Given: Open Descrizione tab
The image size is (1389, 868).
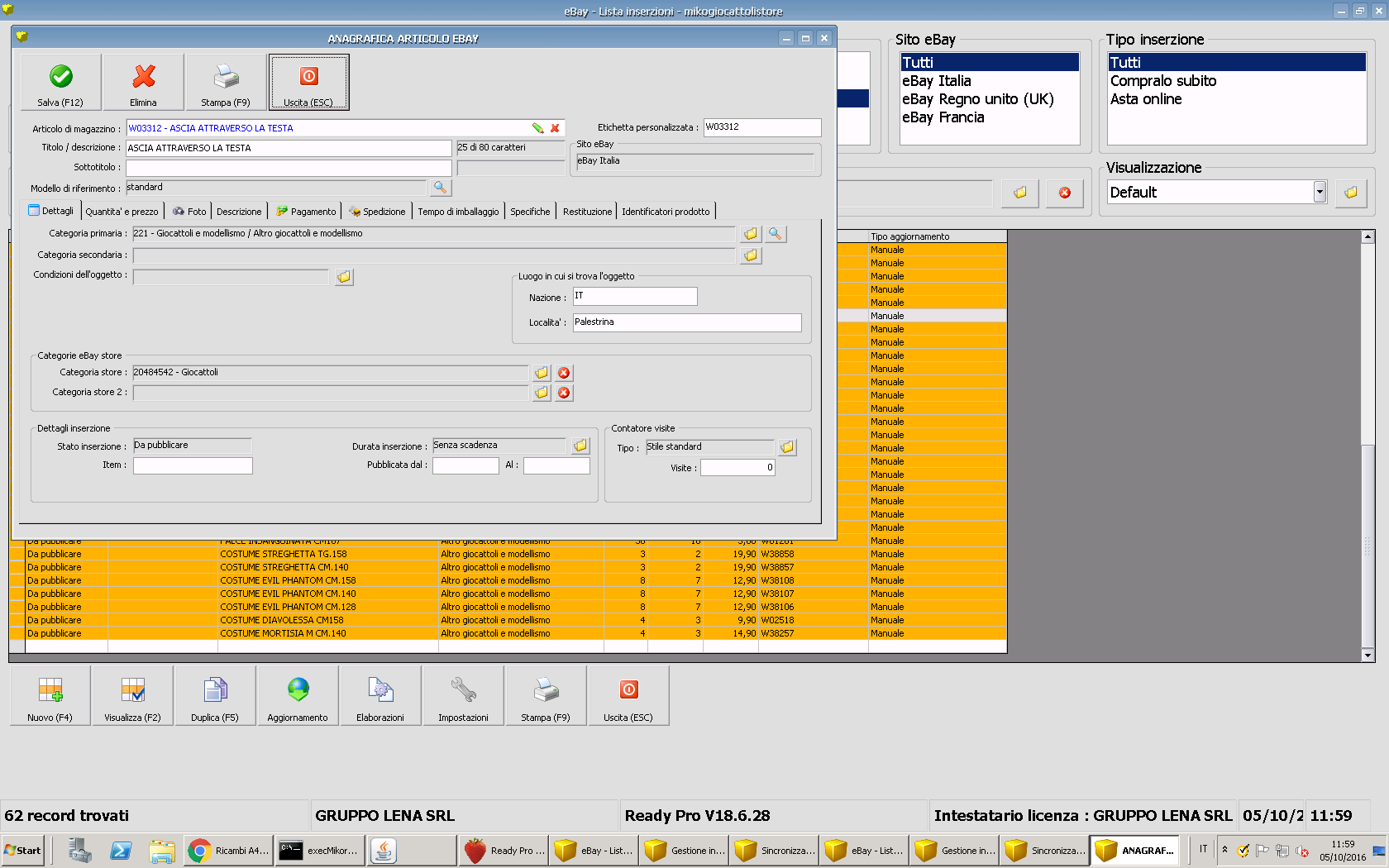Looking at the screenshot, I should pyautogui.click(x=239, y=212).
